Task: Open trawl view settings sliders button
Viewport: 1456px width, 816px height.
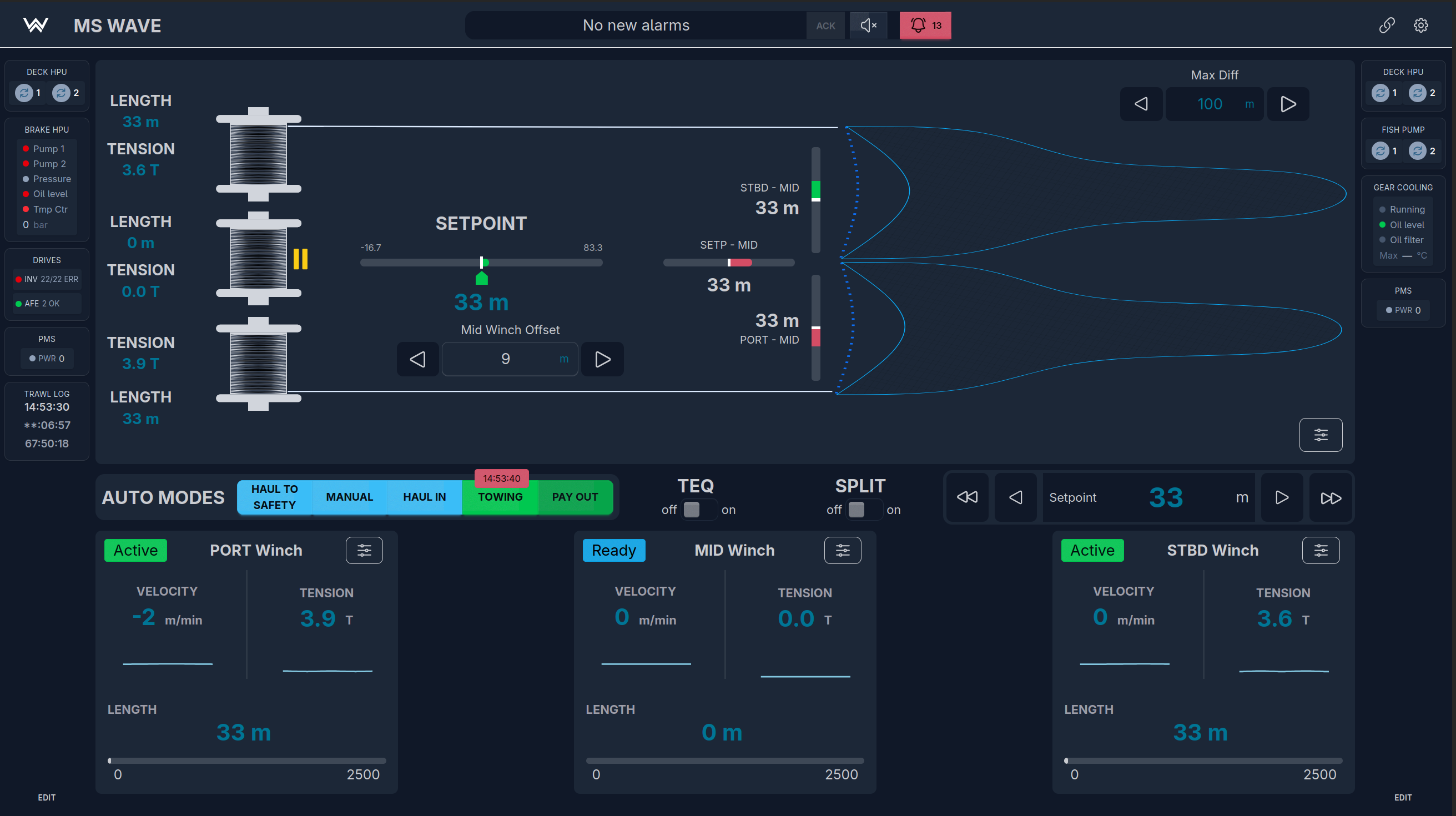Action: coord(1321,435)
